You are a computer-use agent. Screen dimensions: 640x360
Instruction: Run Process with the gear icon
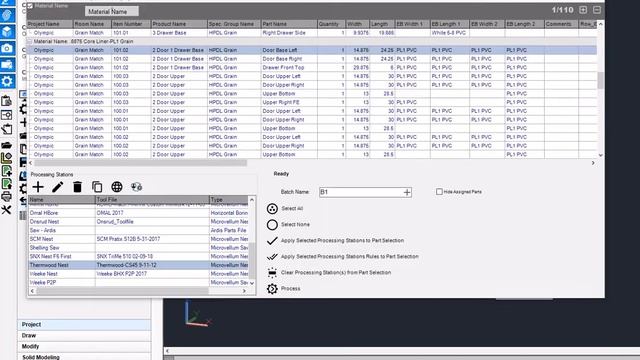click(x=272, y=289)
